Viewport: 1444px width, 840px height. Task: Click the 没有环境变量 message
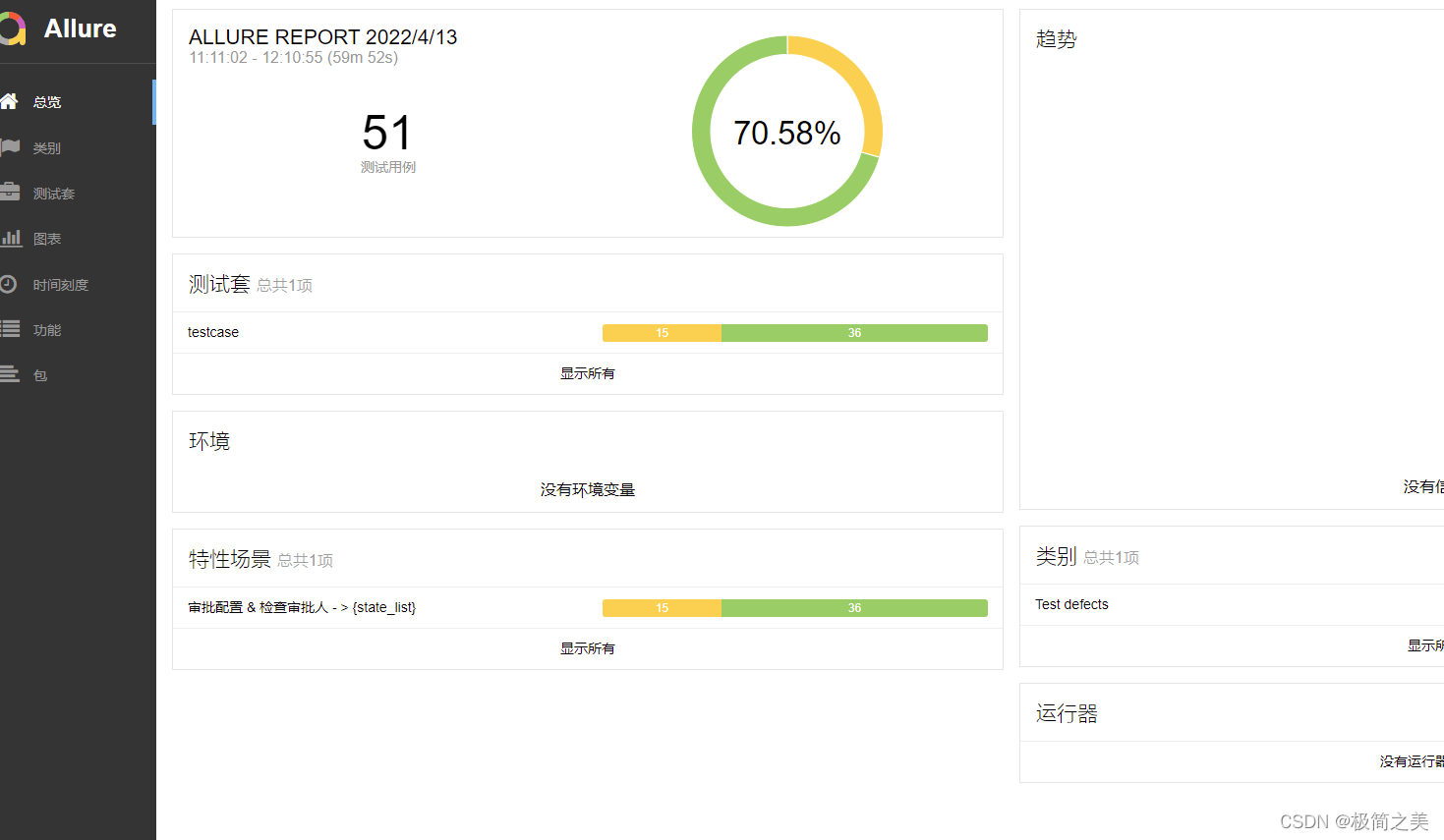pos(588,489)
